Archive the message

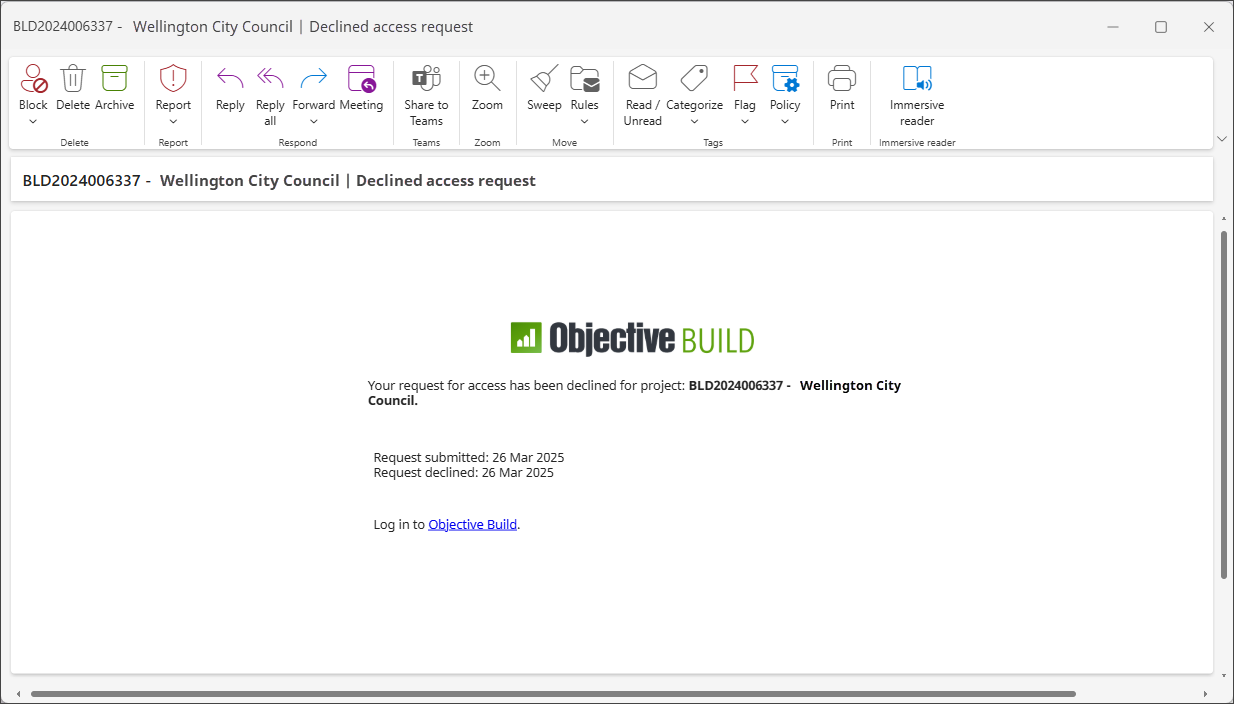click(x=115, y=87)
